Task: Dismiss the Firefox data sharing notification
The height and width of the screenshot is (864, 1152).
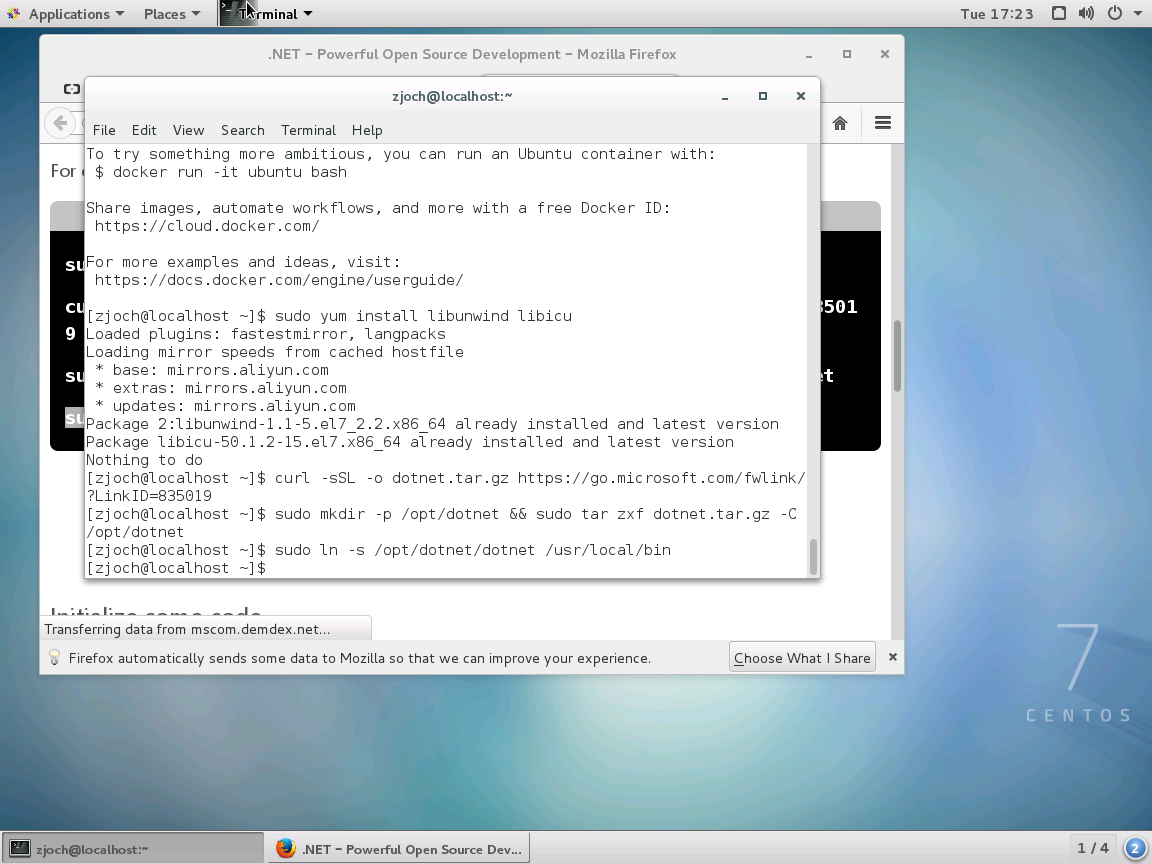Action: [893, 657]
